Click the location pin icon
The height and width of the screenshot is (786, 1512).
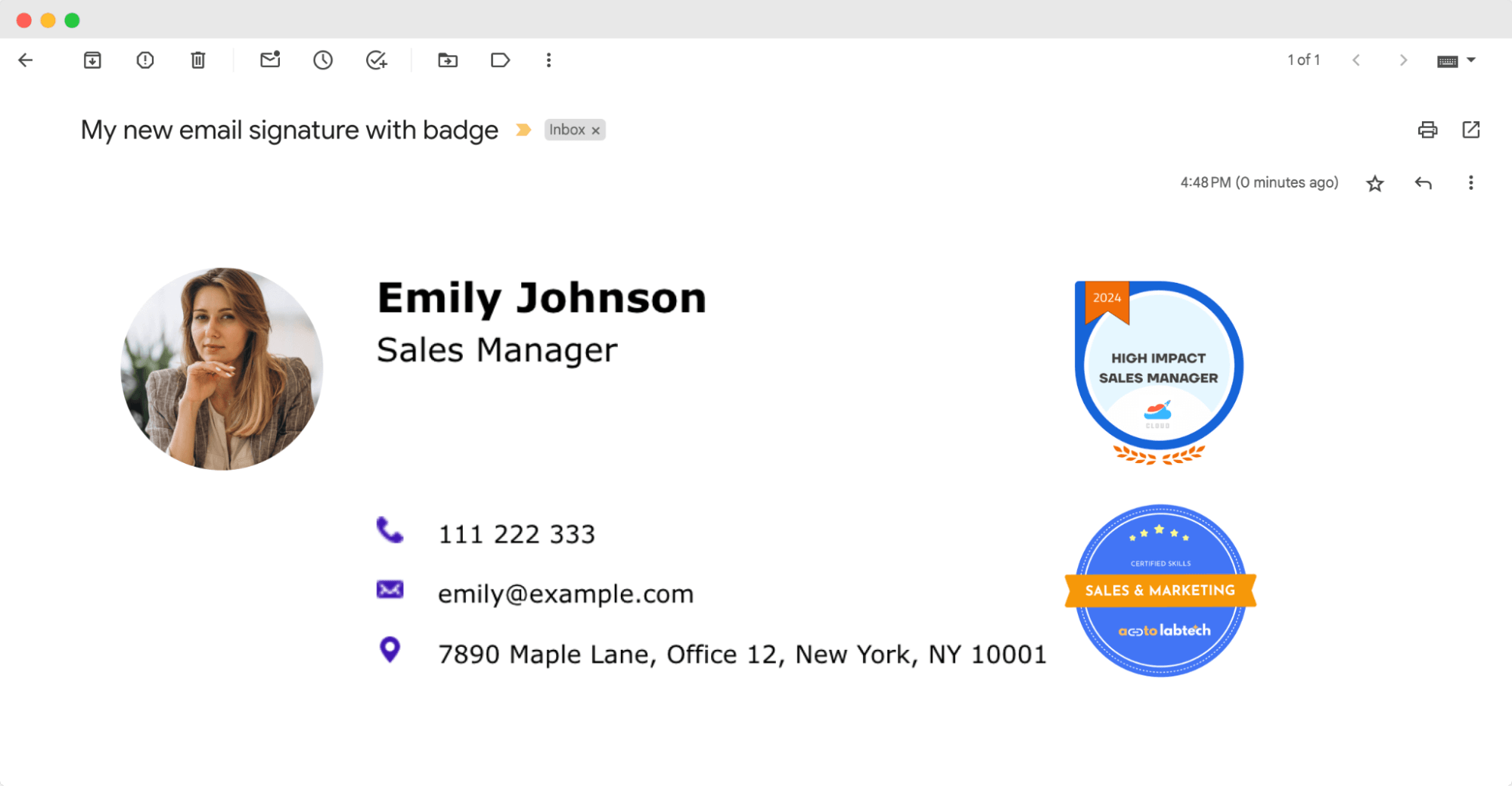coord(390,649)
